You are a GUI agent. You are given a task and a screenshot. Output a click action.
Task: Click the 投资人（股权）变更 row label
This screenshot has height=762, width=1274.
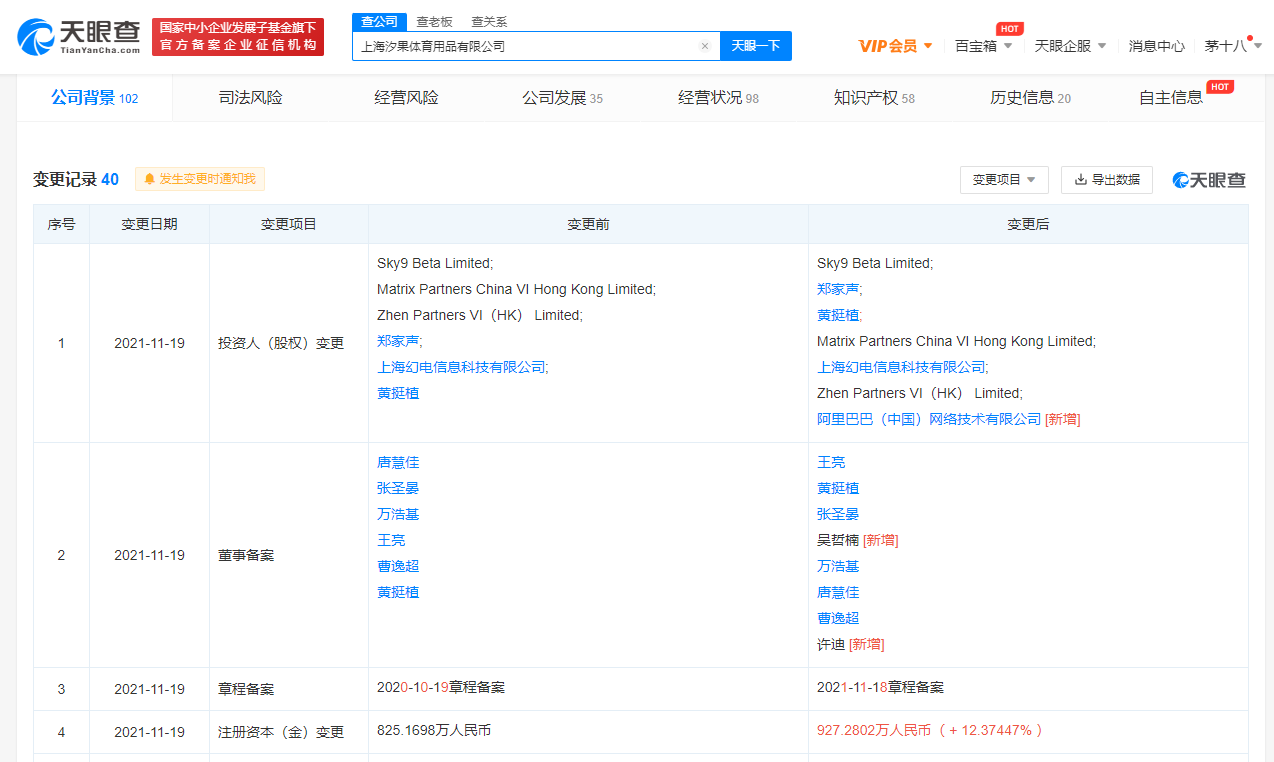tap(281, 343)
